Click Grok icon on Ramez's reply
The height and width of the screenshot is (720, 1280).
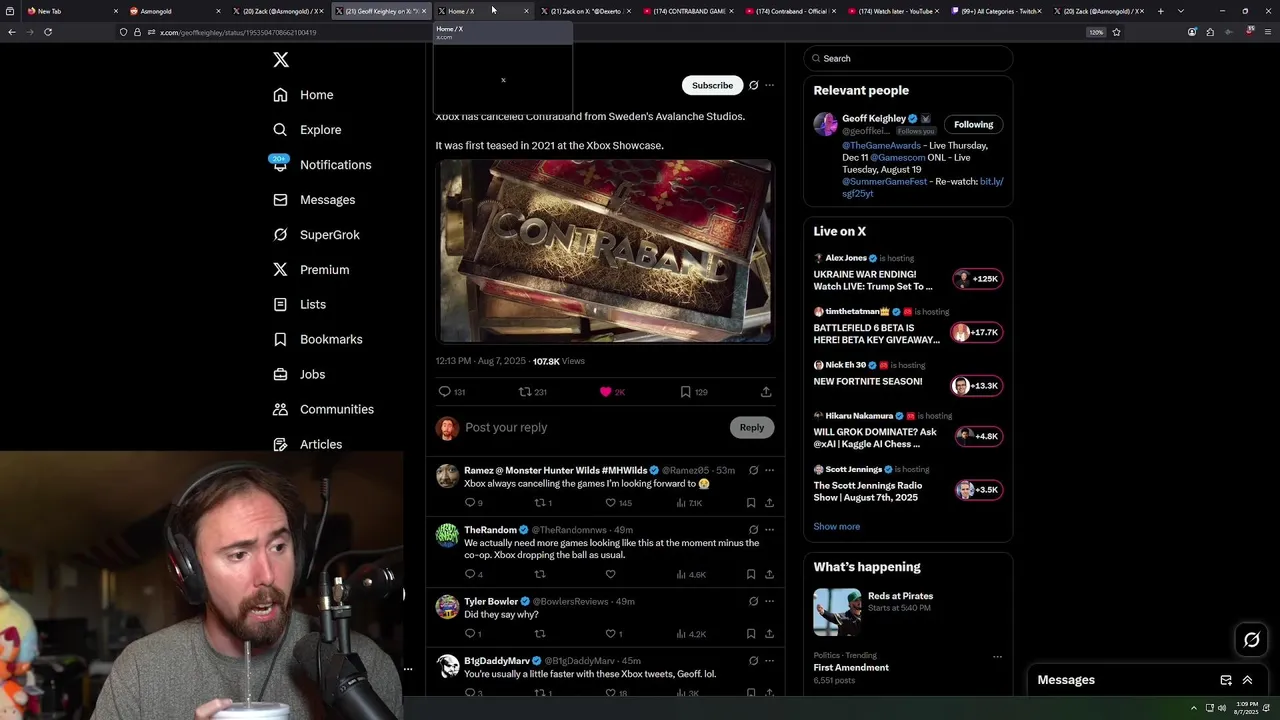[754, 470]
